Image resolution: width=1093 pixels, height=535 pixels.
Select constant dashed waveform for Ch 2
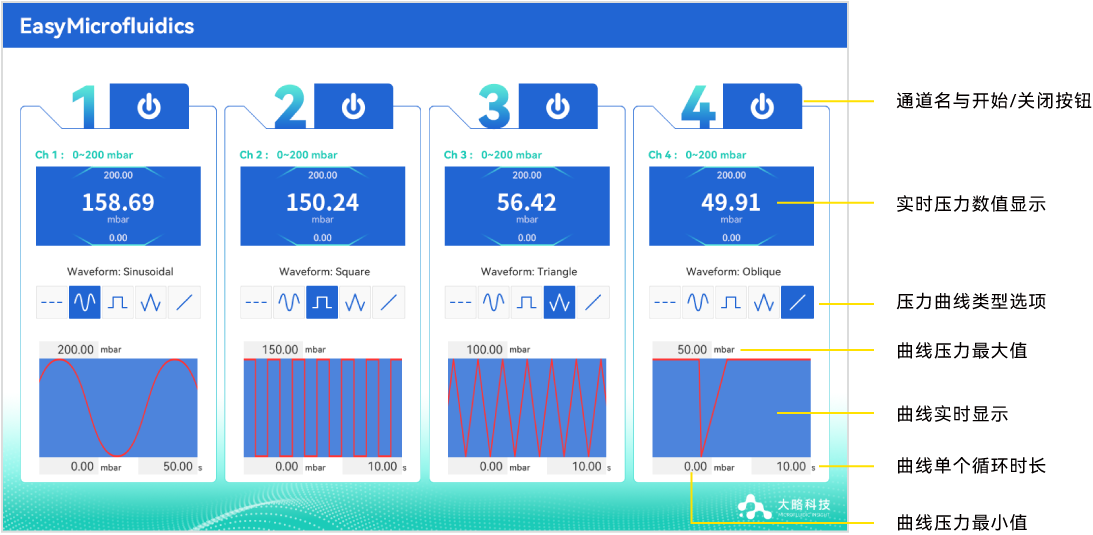pos(256,302)
